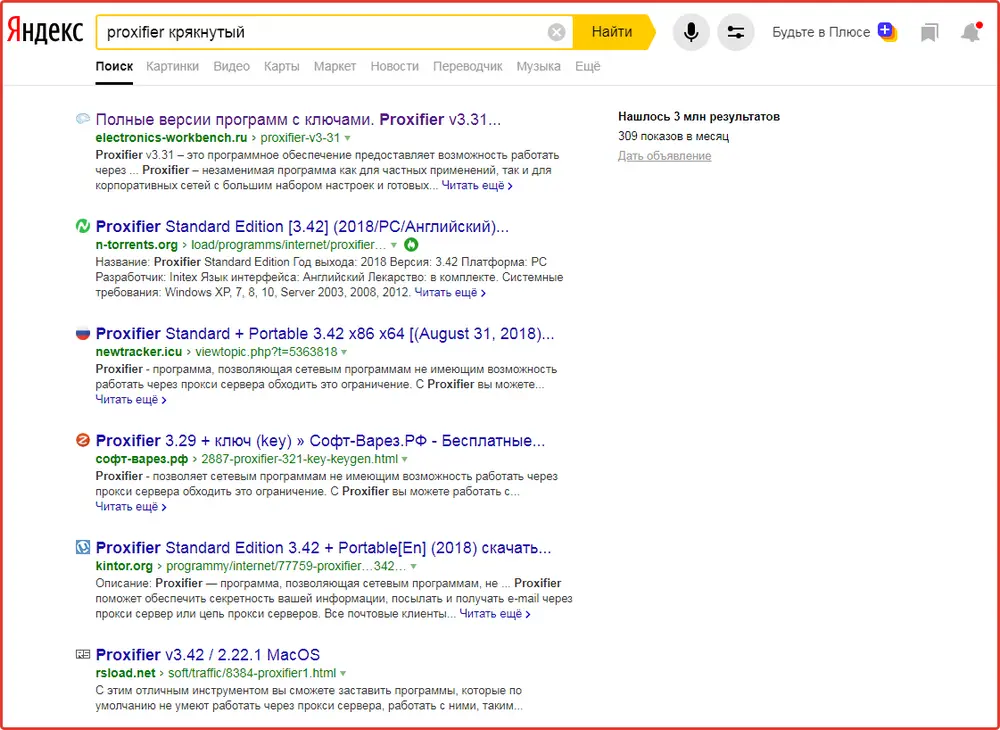The height and width of the screenshot is (730, 1000).
Task: Expand the dropdown arrow next to electronics-workbench.ru URL
Action: [348, 138]
